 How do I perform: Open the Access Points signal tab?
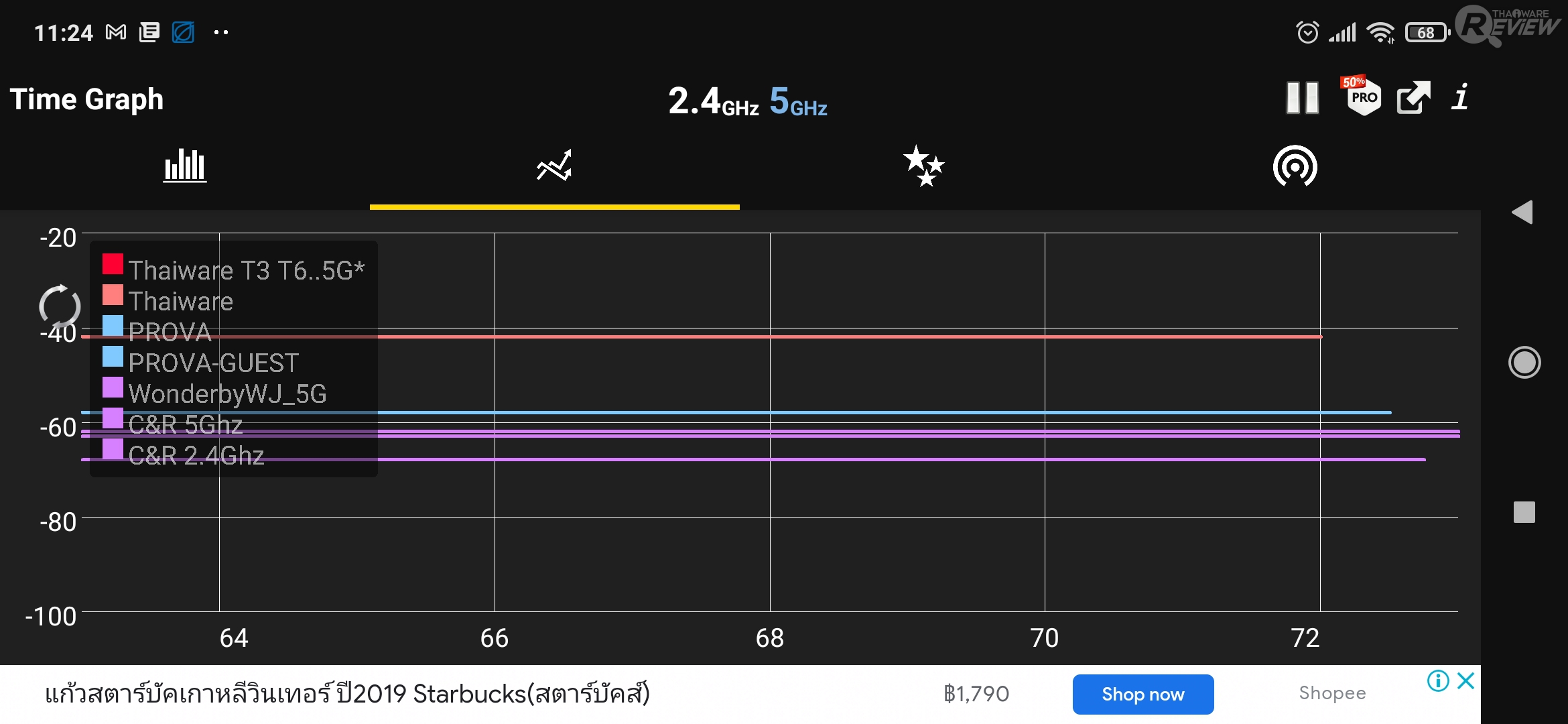(1295, 166)
